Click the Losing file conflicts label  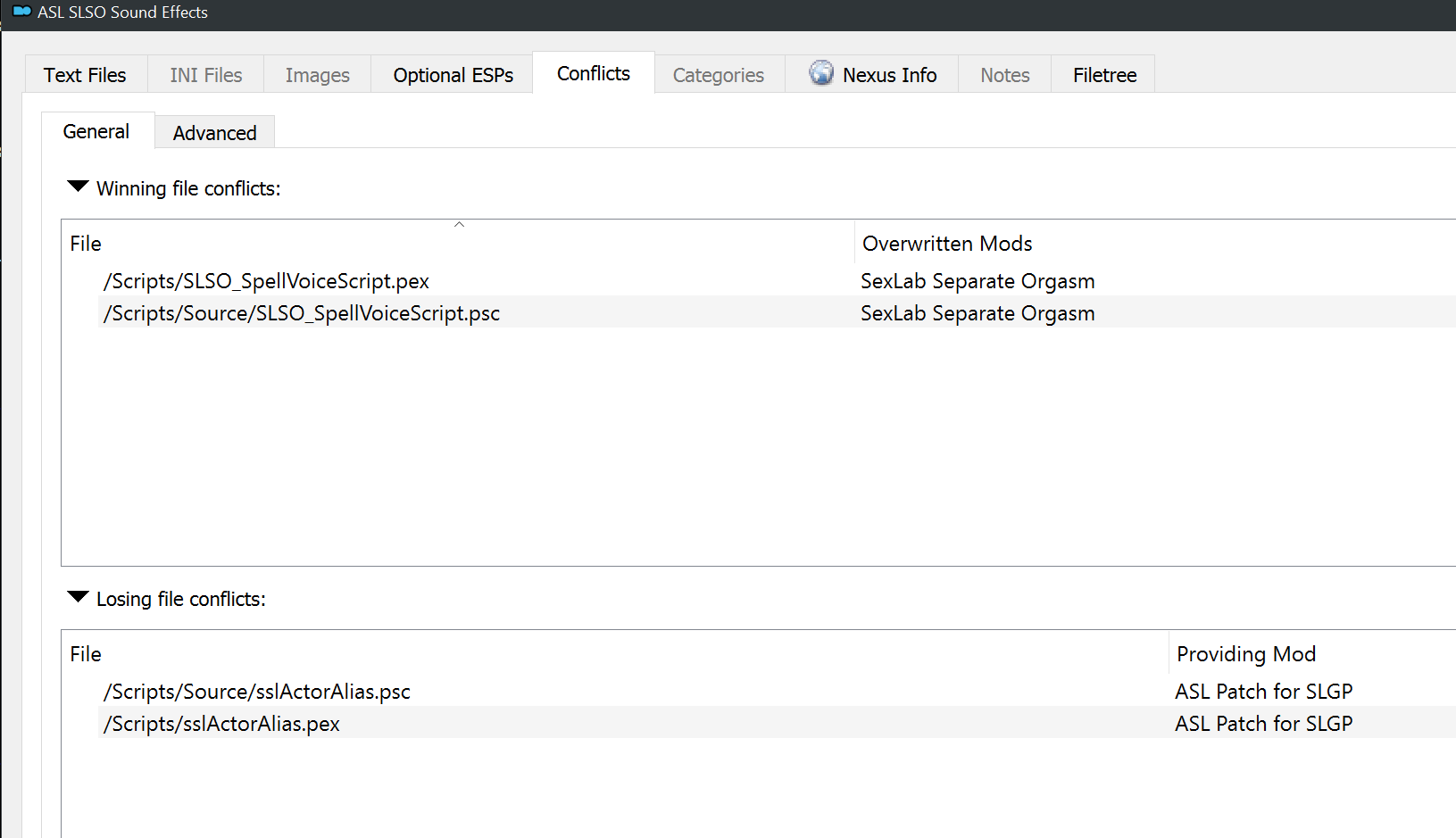pos(181,599)
